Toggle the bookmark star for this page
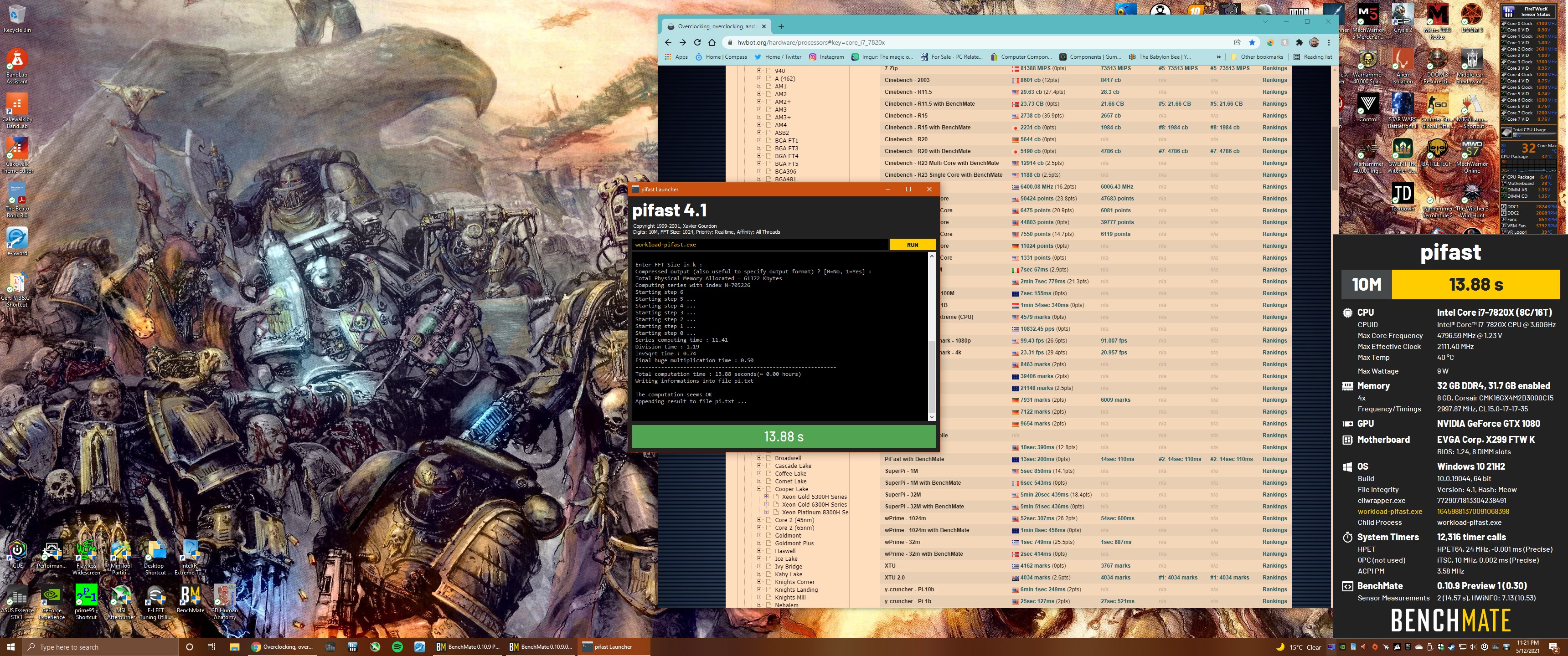This screenshot has height=656, width=1568. pyautogui.click(x=1252, y=43)
